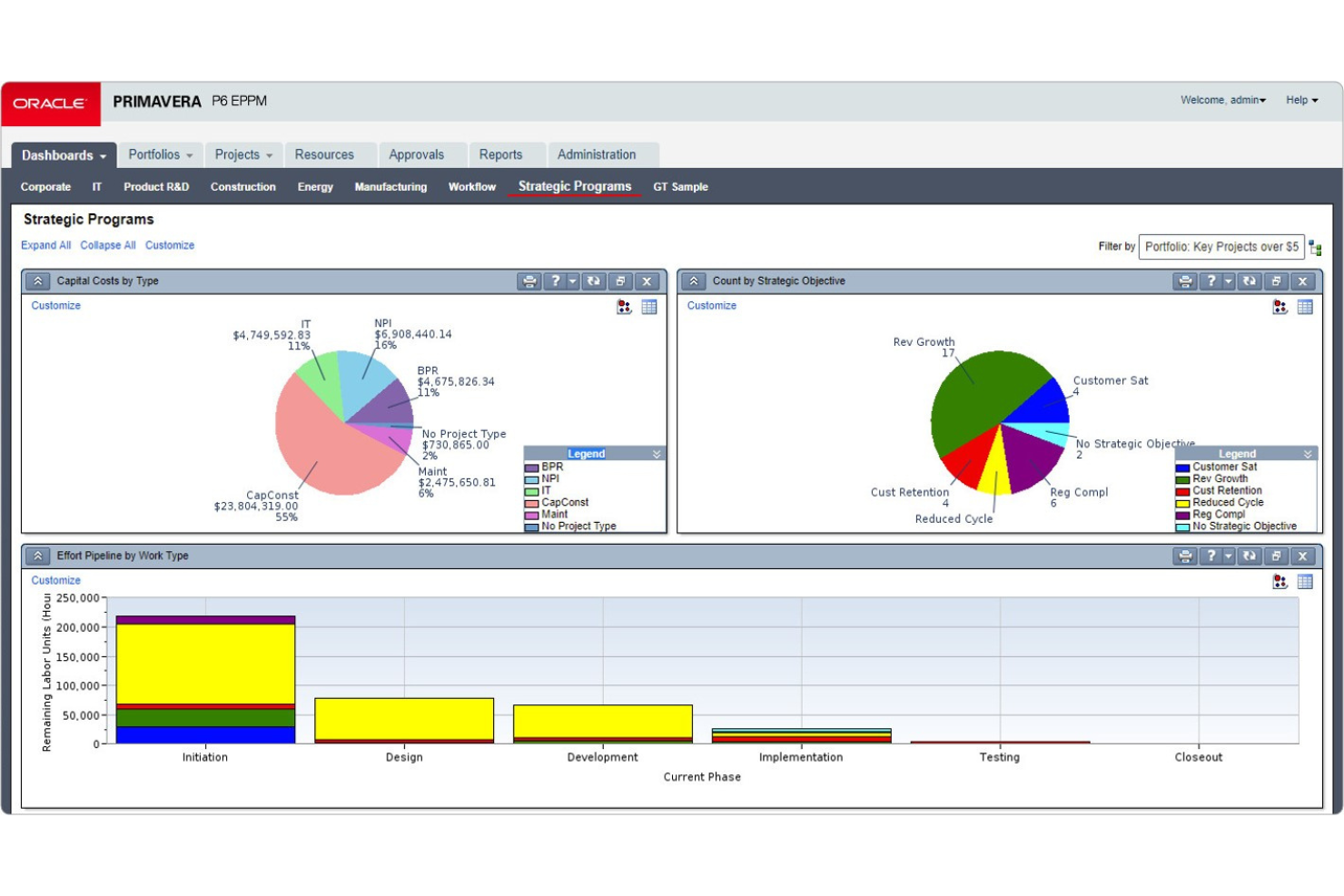
Task: Click Customize in Effort Pipeline portlet
Action: tap(56, 581)
